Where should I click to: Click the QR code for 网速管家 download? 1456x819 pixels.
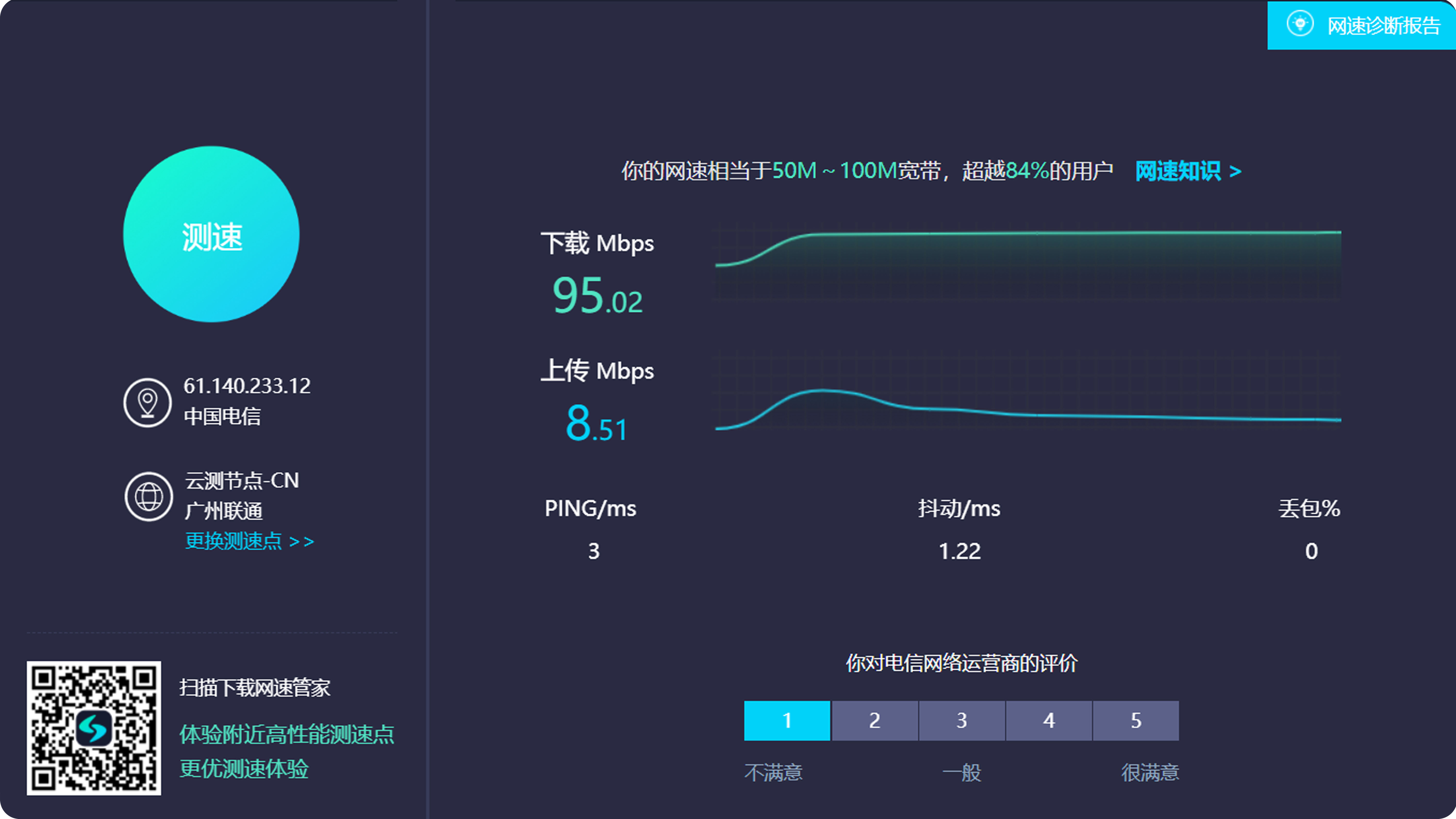click(x=94, y=728)
